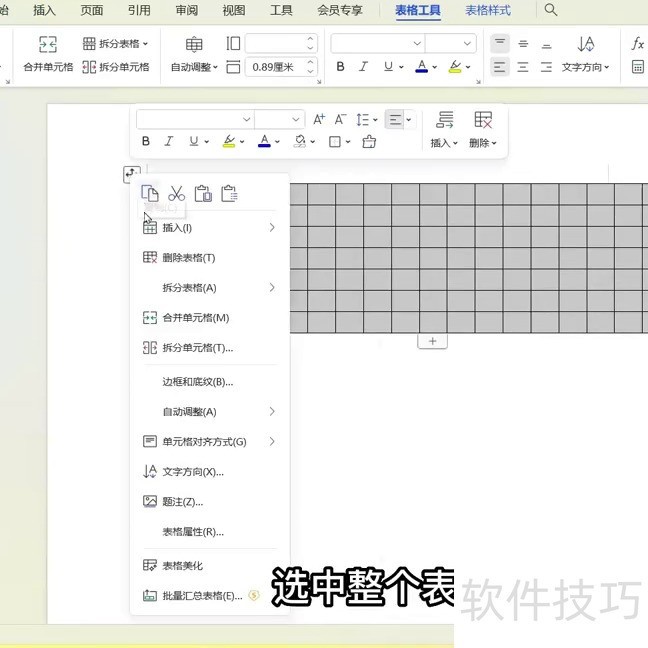Image resolution: width=648 pixels, height=648 pixels.
Task: Toggle underline in the floating mini toolbar
Action: 193,142
